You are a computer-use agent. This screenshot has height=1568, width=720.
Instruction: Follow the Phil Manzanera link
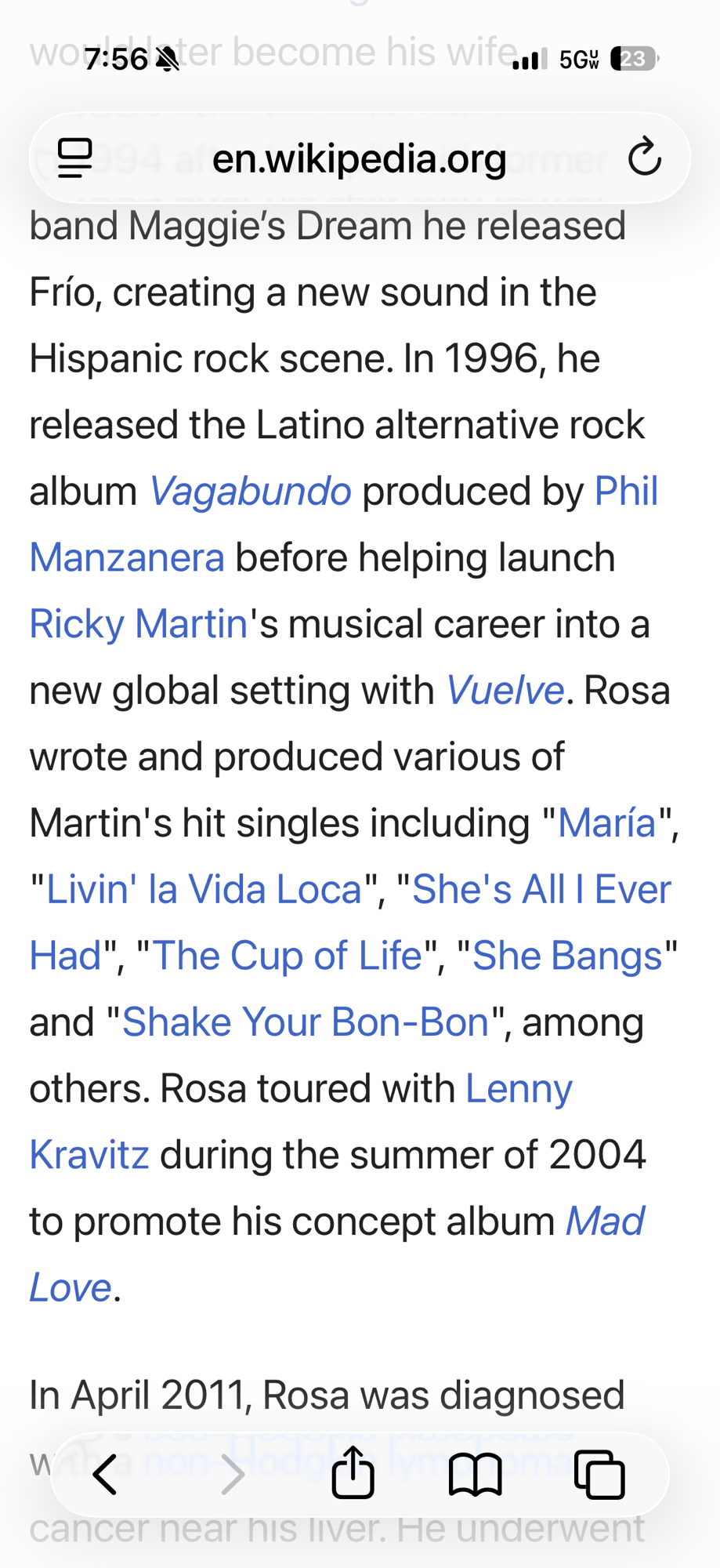(x=625, y=492)
